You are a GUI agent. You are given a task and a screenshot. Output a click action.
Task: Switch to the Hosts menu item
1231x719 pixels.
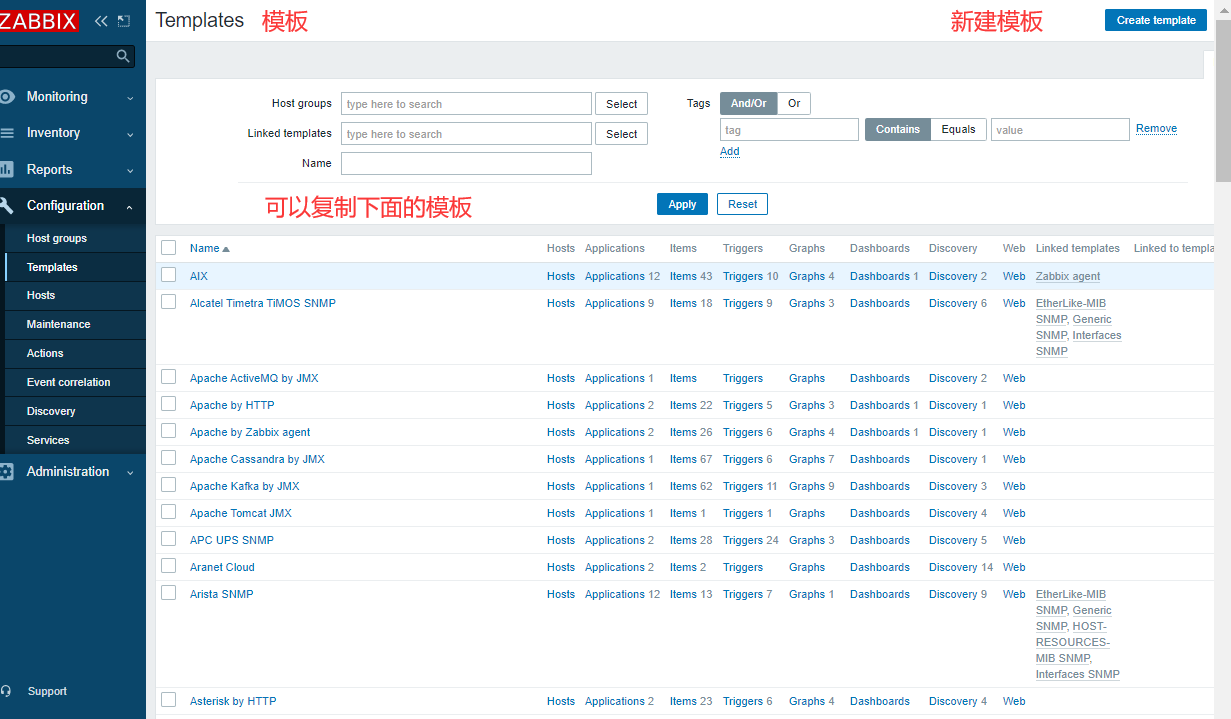click(41, 295)
